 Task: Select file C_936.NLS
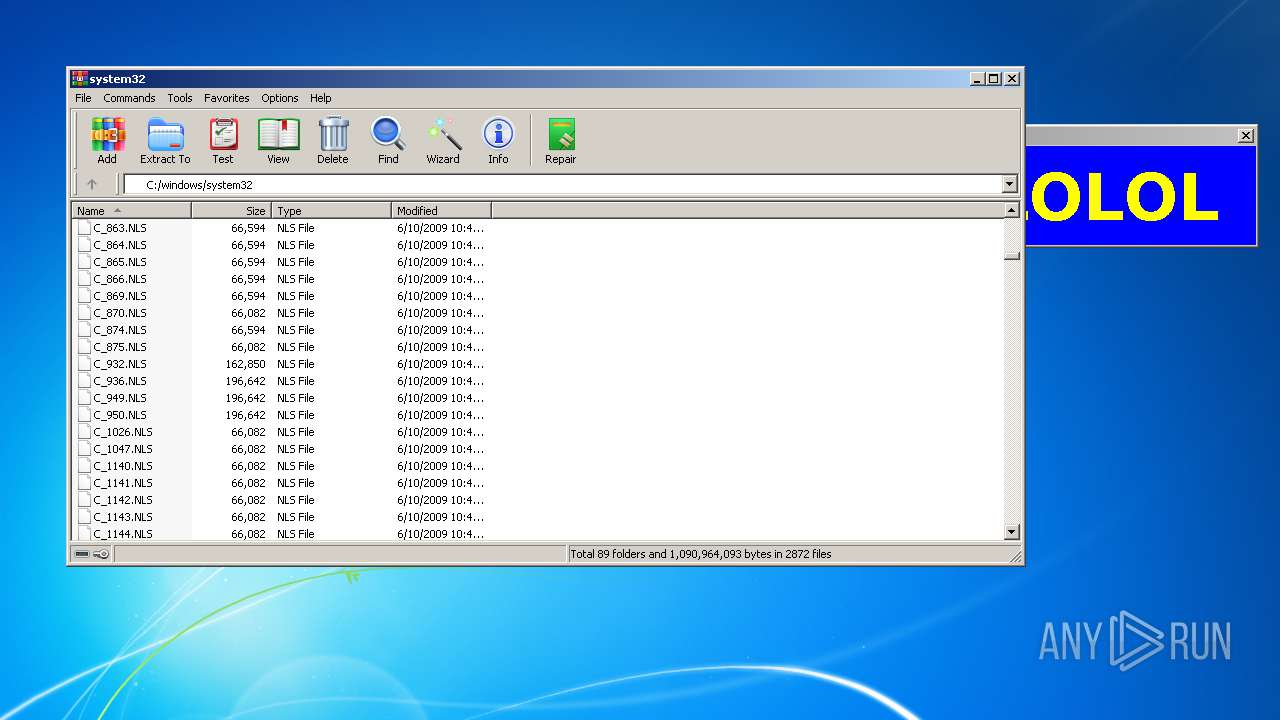120,381
